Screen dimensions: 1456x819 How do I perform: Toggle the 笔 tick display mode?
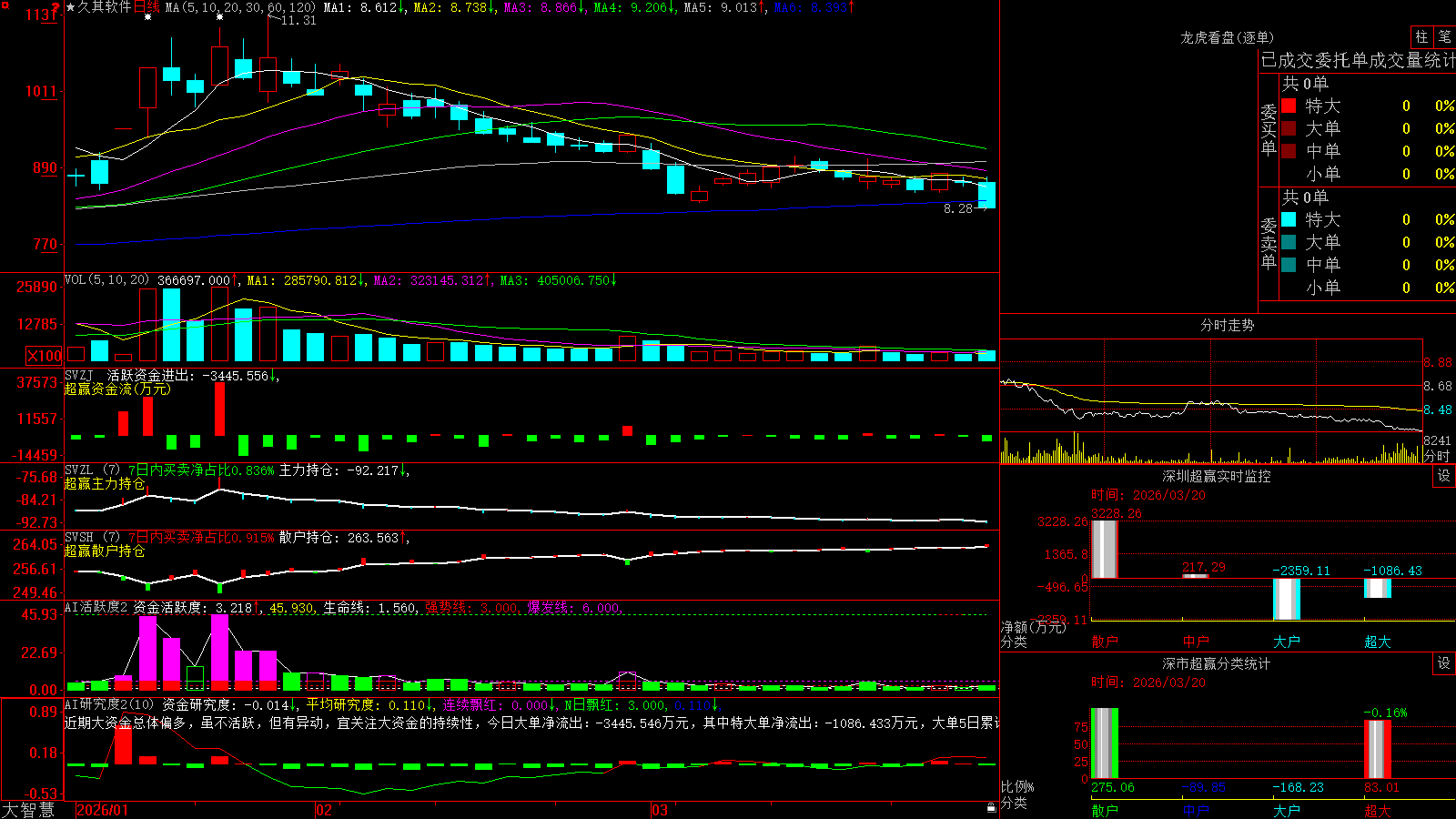[x=1444, y=37]
